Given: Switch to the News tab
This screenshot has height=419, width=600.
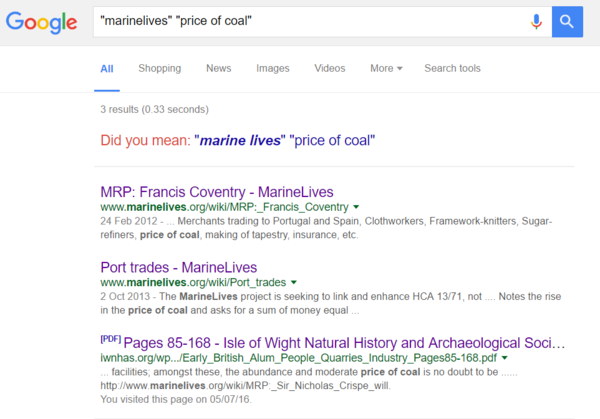Looking at the screenshot, I should [218, 68].
